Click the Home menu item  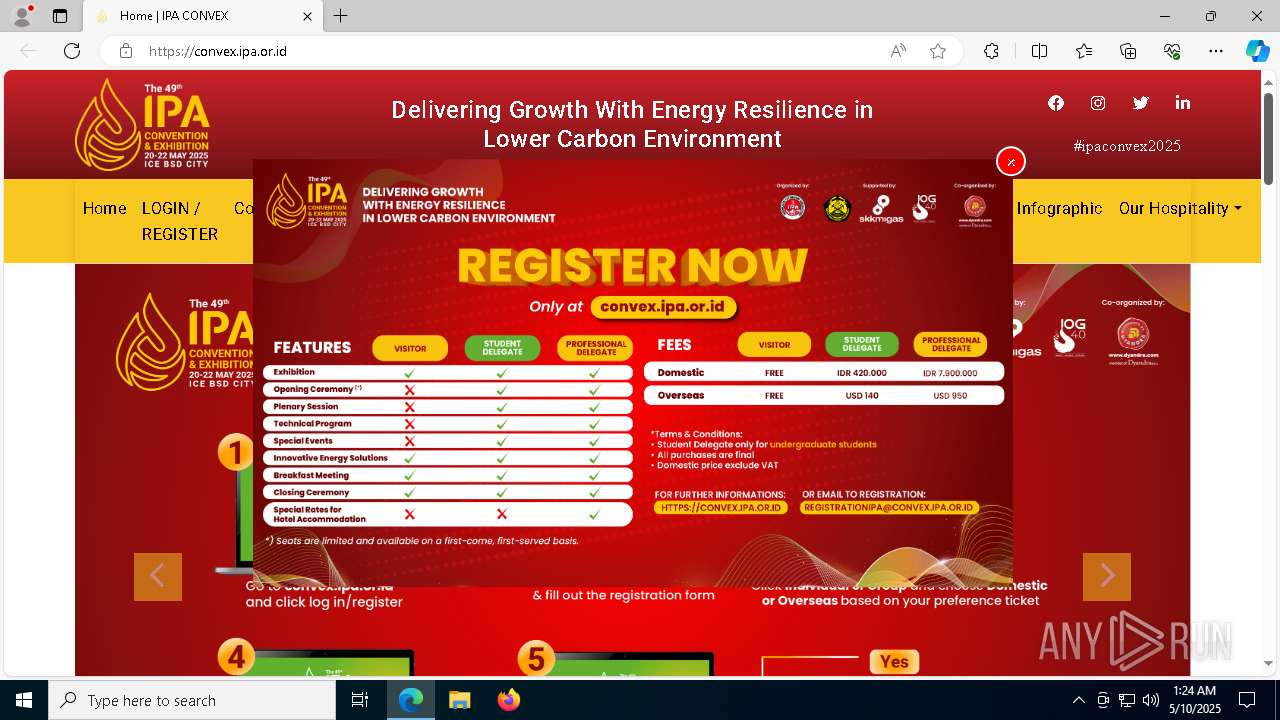pos(105,208)
